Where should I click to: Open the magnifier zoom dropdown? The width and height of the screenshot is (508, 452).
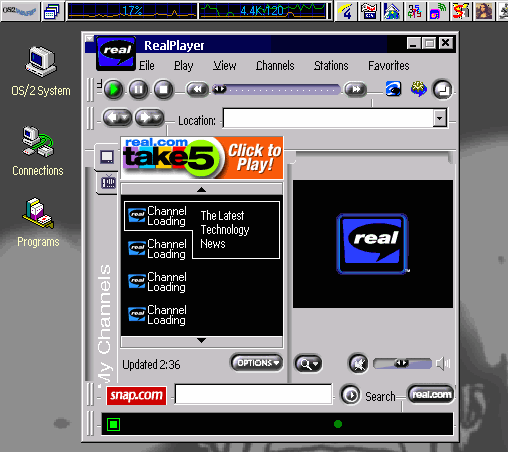click(308, 364)
